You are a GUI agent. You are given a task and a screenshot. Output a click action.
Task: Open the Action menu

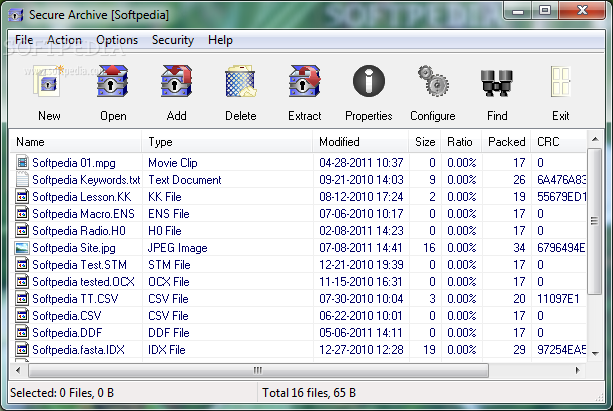[64, 40]
